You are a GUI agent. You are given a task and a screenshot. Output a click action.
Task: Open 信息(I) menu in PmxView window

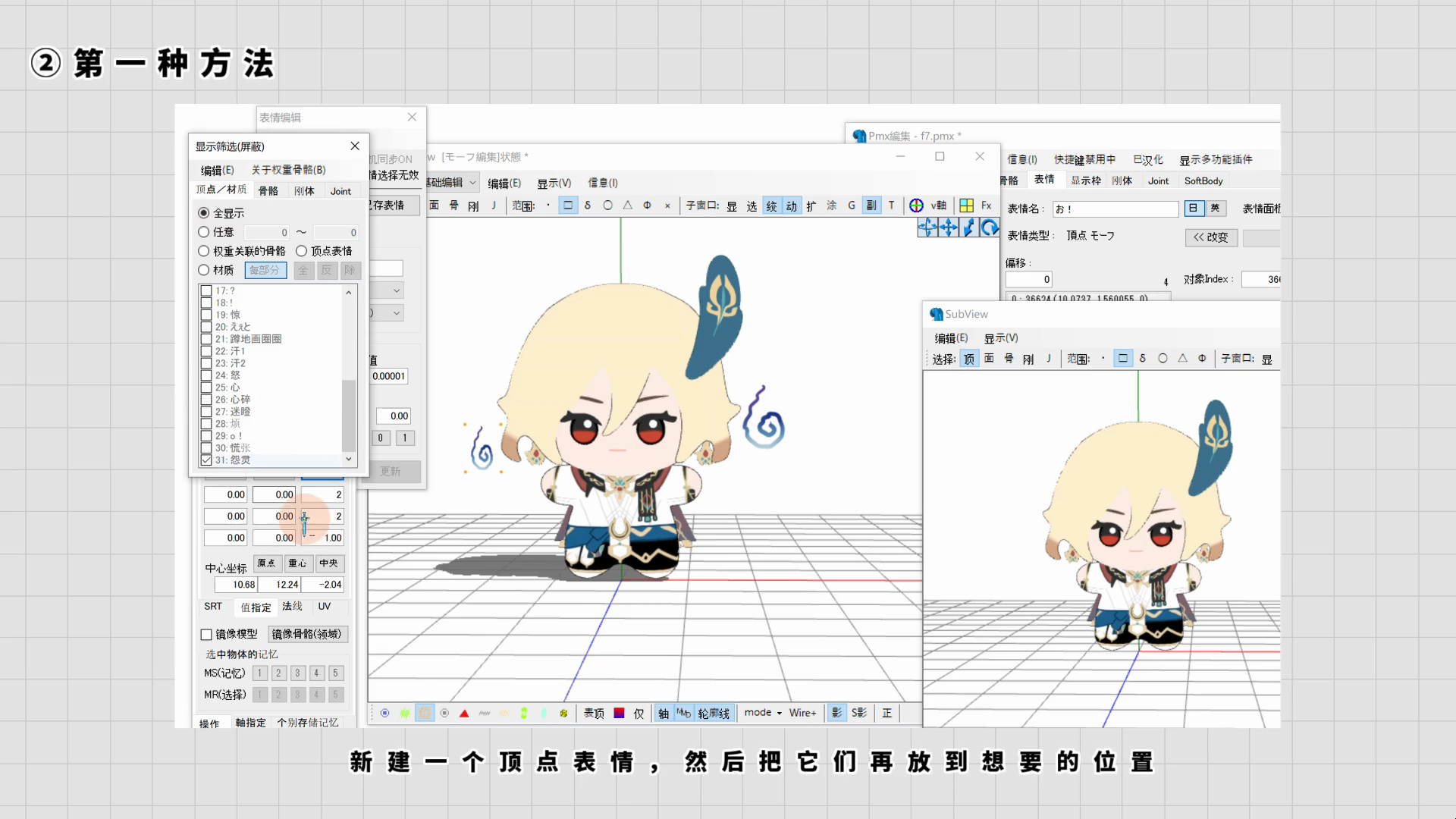point(603,184)
